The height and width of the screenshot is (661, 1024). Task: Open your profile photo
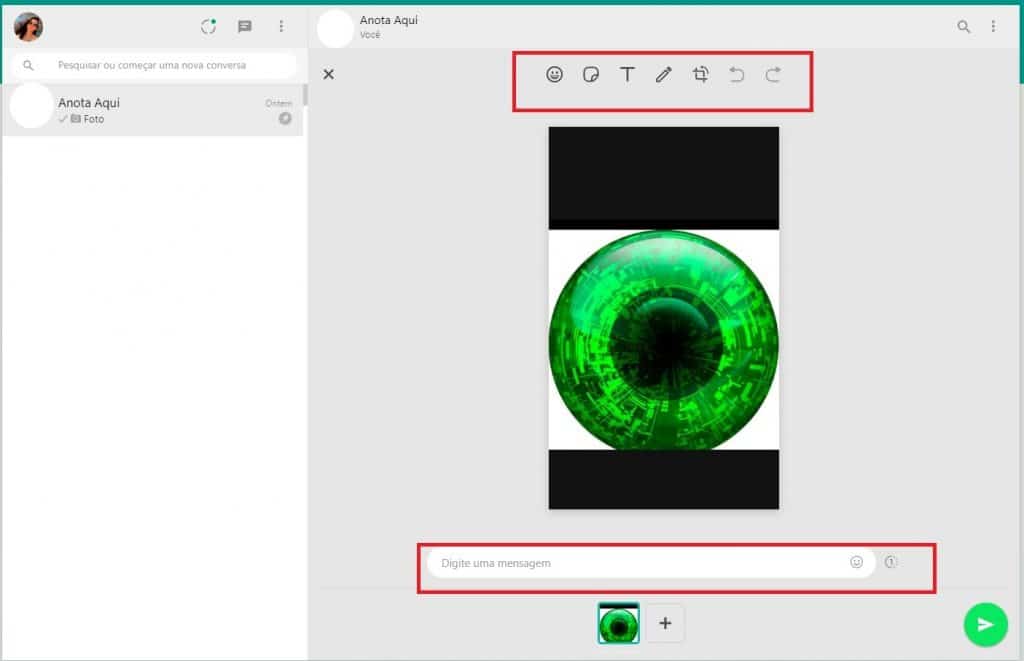[x=29, y=27]
